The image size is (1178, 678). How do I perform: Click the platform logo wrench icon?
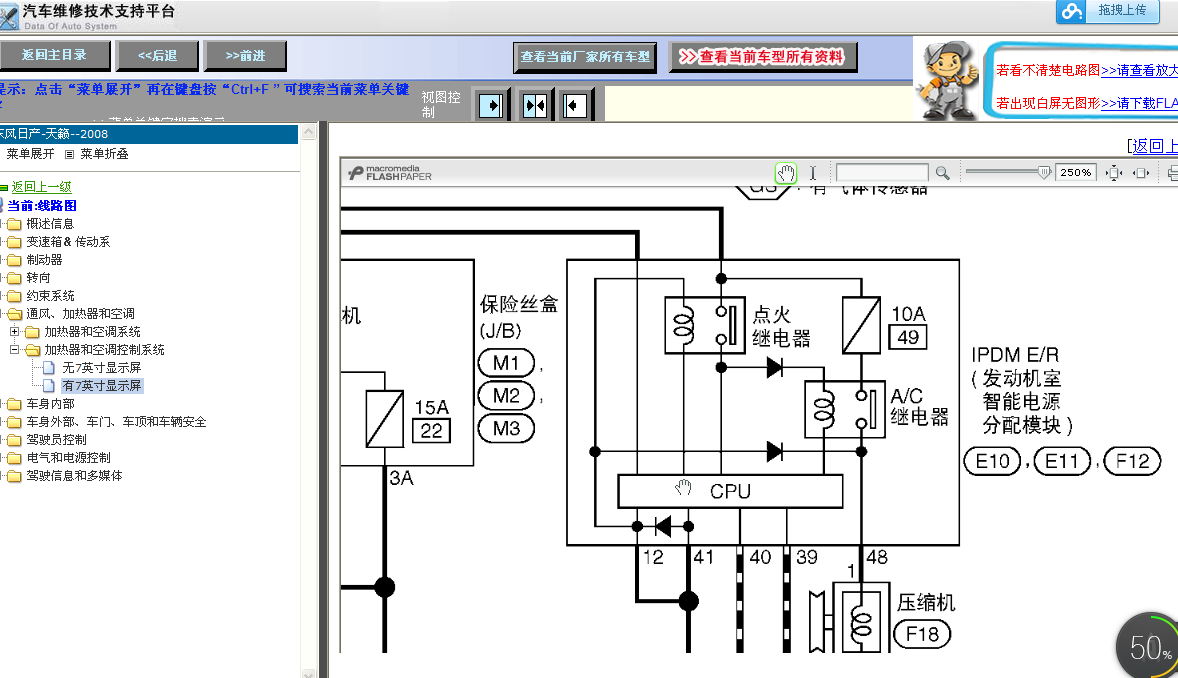pos(10,17)
